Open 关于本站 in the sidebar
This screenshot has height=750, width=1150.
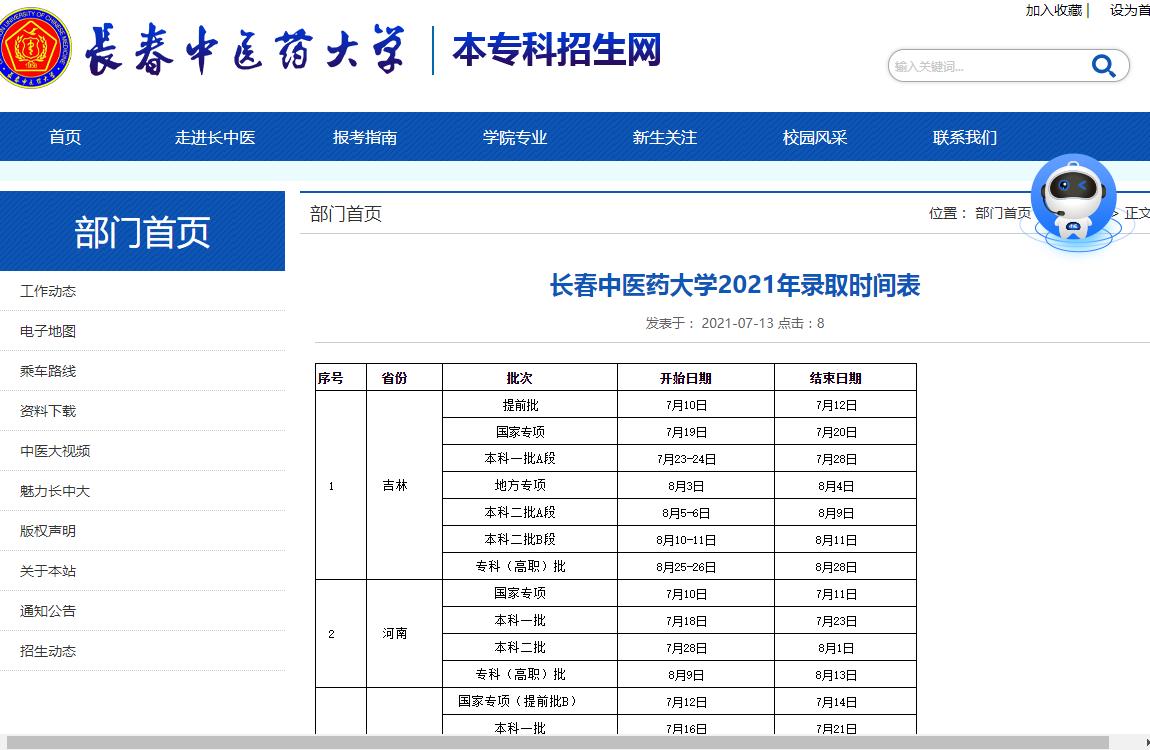click(x=48, y=571)
